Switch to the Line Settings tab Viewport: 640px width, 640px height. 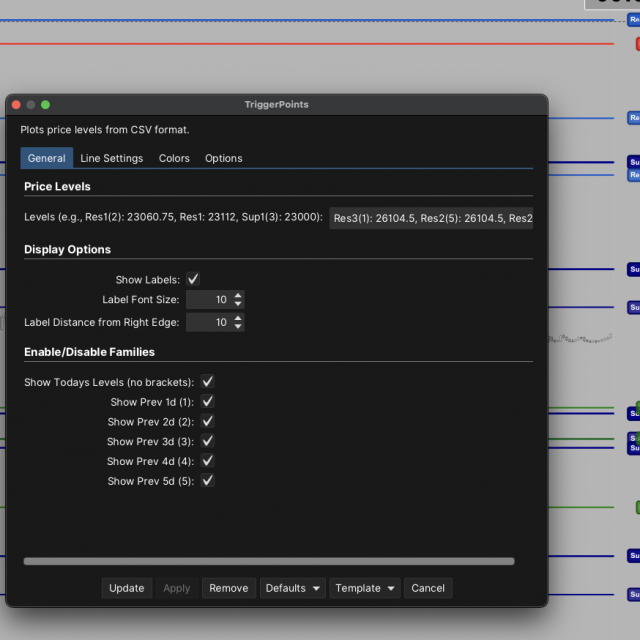(111, 158)
